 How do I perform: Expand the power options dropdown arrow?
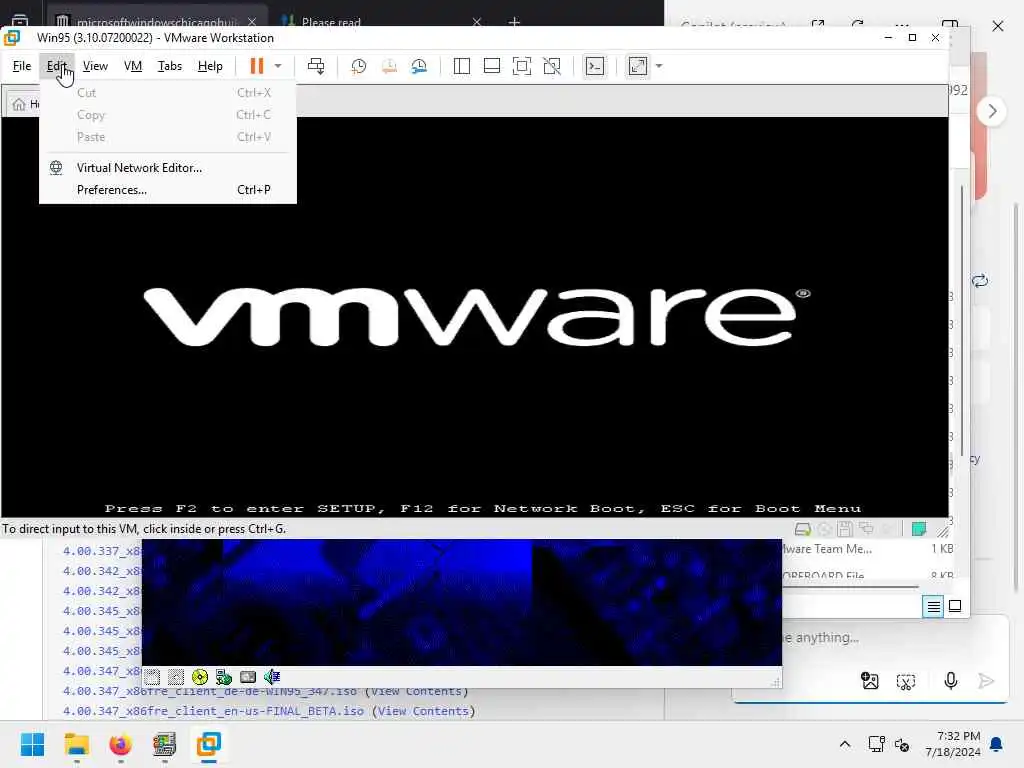point(278,66)
